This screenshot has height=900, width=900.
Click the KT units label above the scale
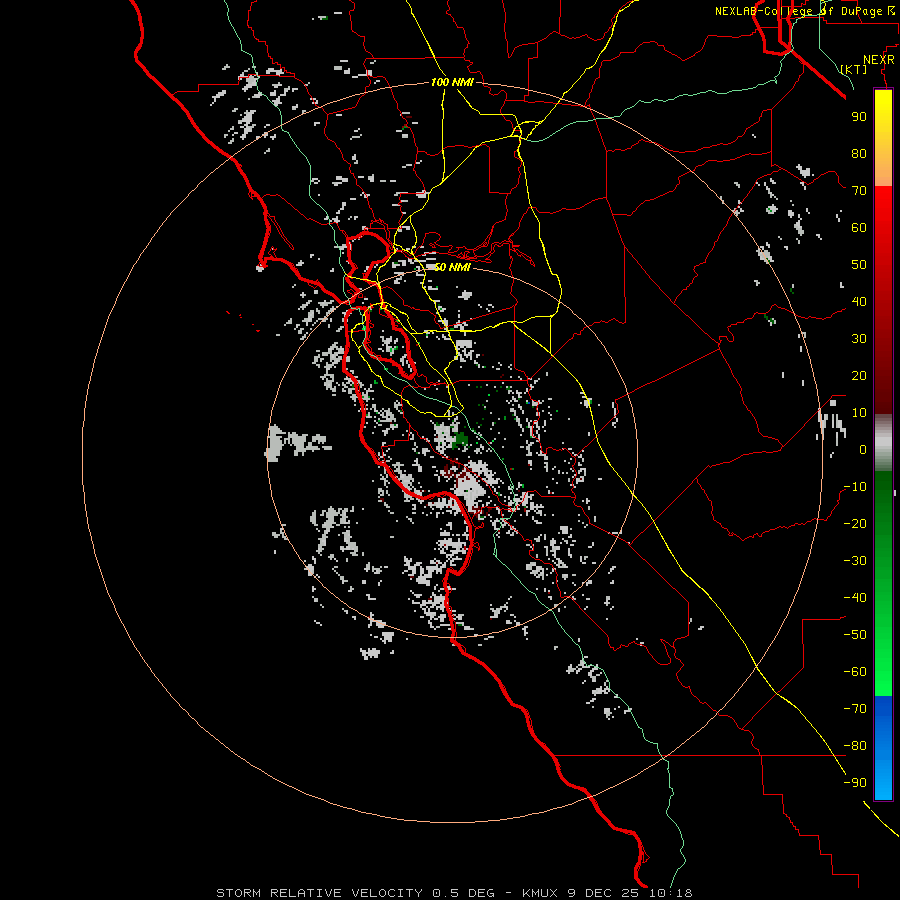click(854, 69)
